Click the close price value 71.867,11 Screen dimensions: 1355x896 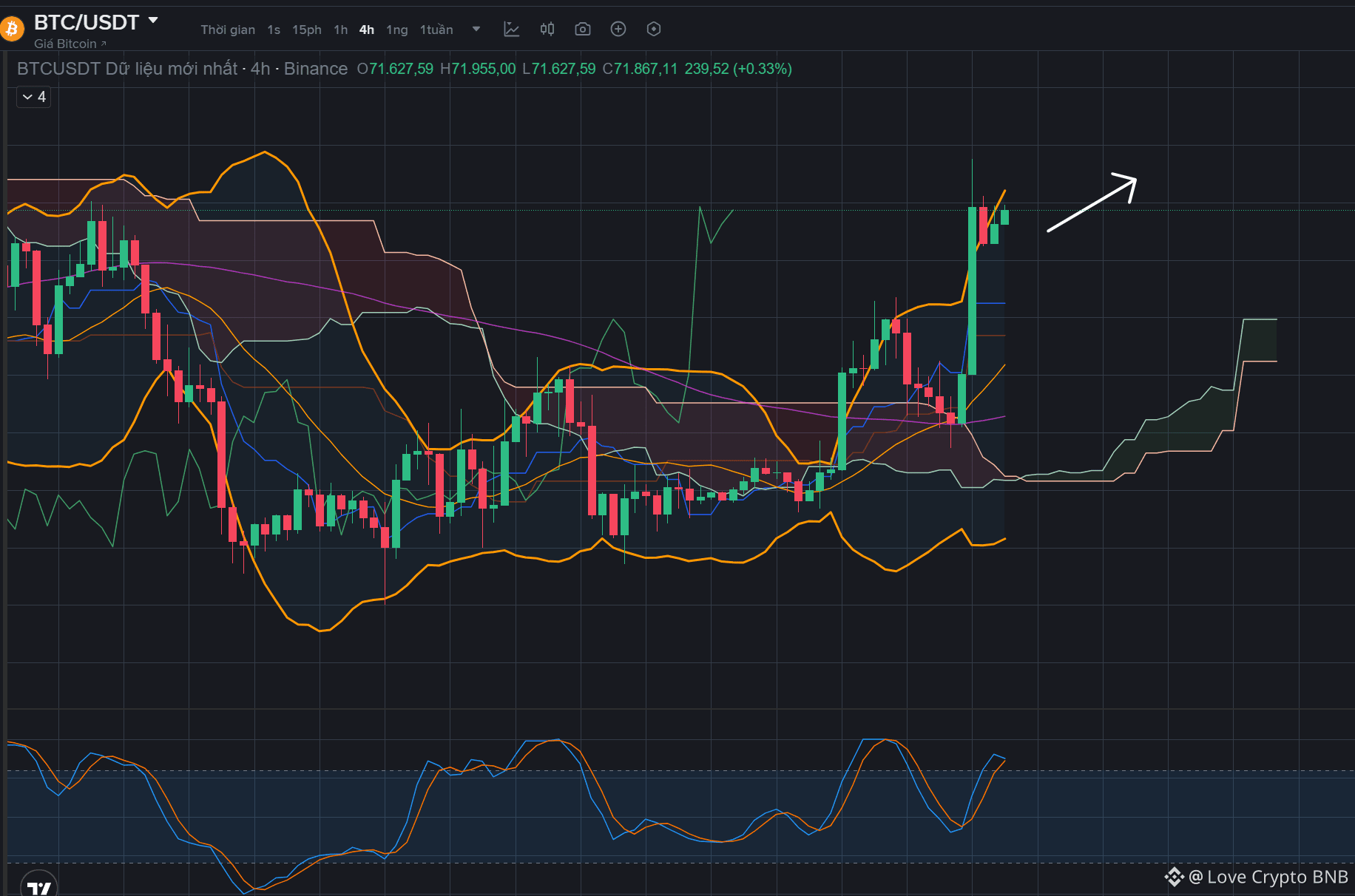tap(646, 69)
